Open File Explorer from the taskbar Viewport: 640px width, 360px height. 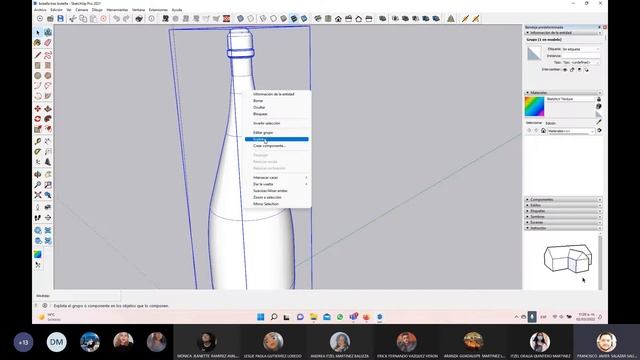click(x=313, y=317)
